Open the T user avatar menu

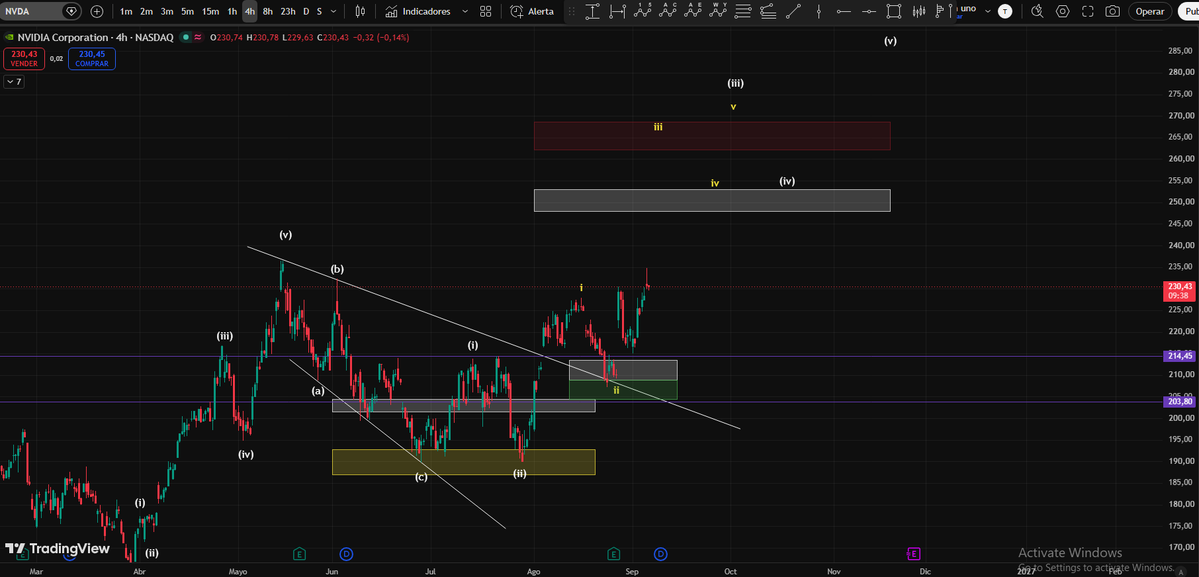[1005, 11]
